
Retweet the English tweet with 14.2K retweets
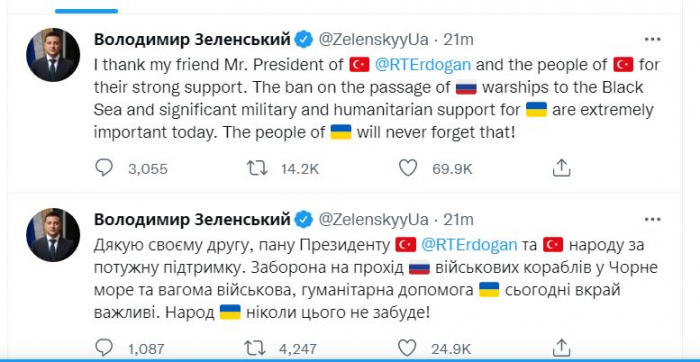257,168
